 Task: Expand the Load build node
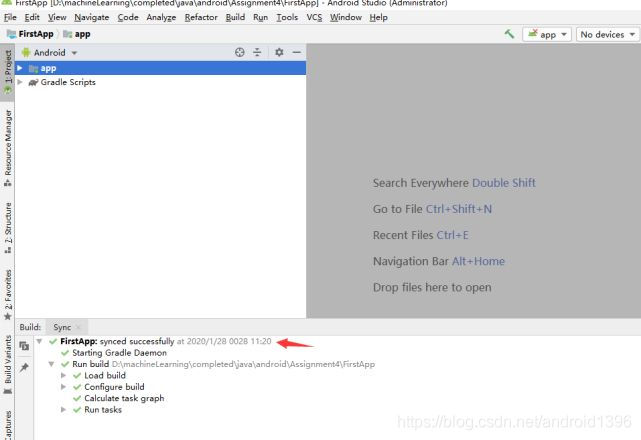click(x=63, y=375)
